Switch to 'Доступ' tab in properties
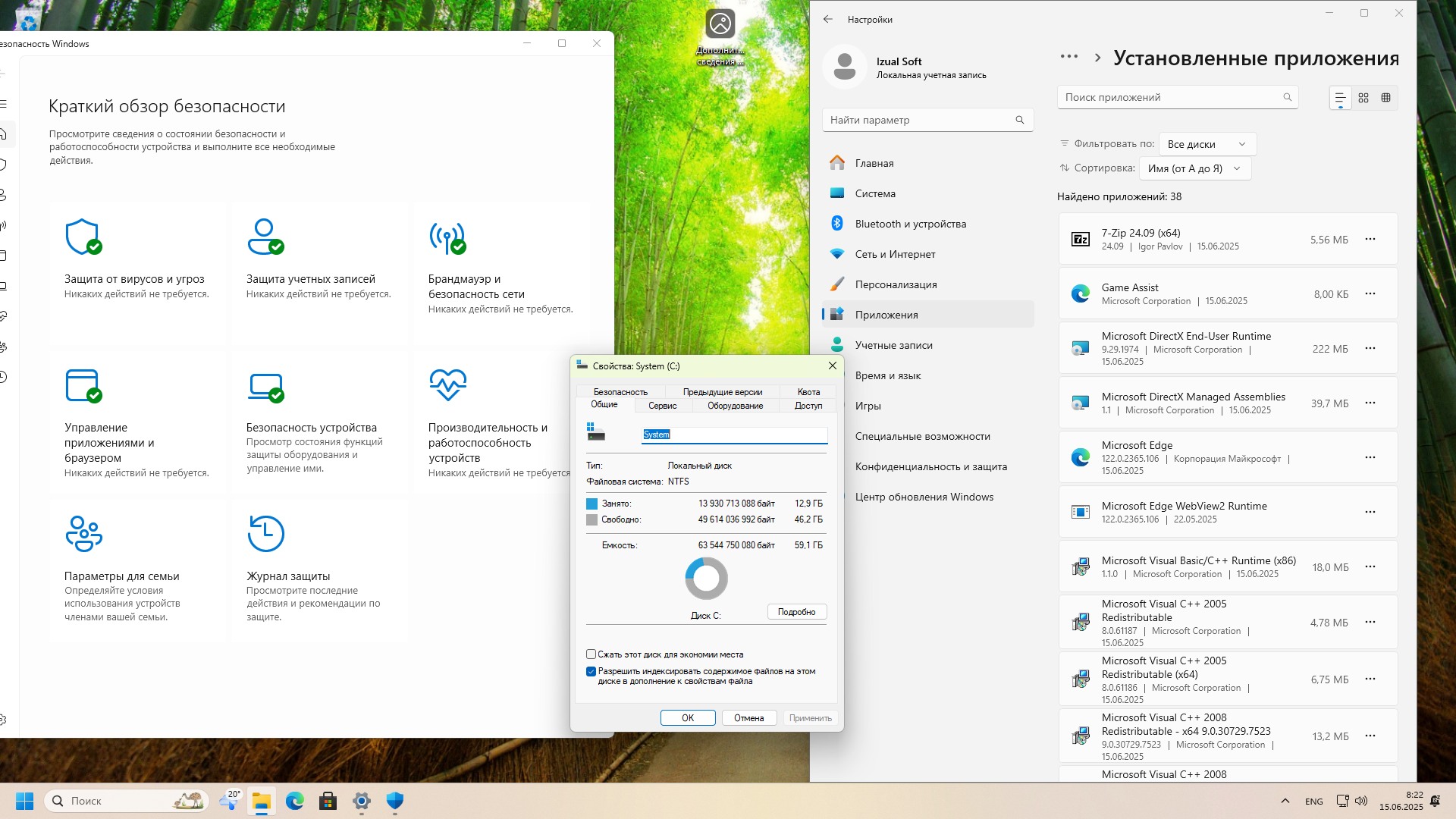 click(808, 406)
